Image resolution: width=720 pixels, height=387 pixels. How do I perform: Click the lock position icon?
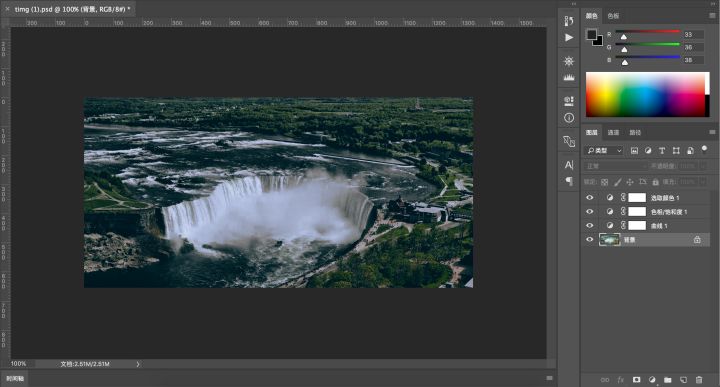click(x=630, y=182)
